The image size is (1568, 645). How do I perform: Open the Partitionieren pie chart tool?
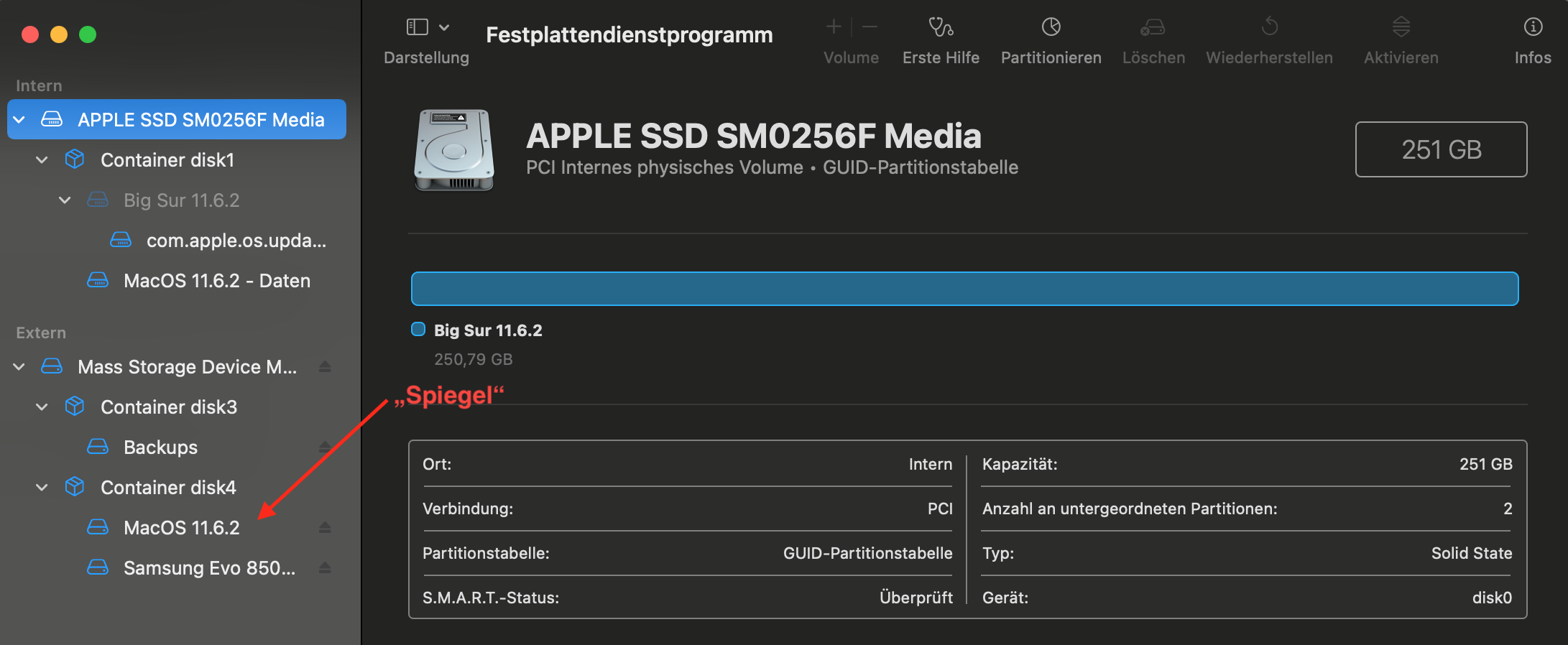click(x=1051, y=27)
